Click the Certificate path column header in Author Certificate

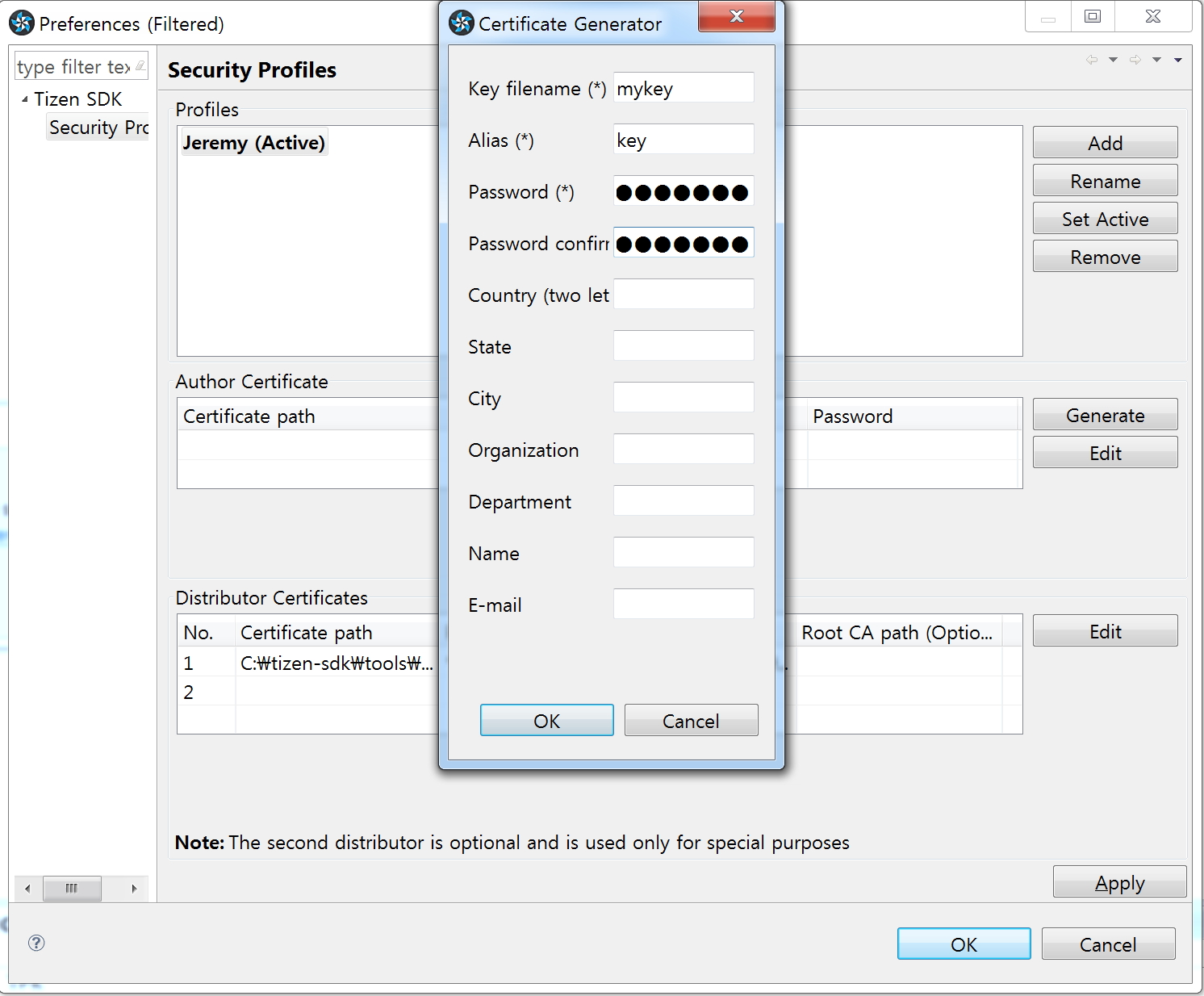(x=307, y=416)
